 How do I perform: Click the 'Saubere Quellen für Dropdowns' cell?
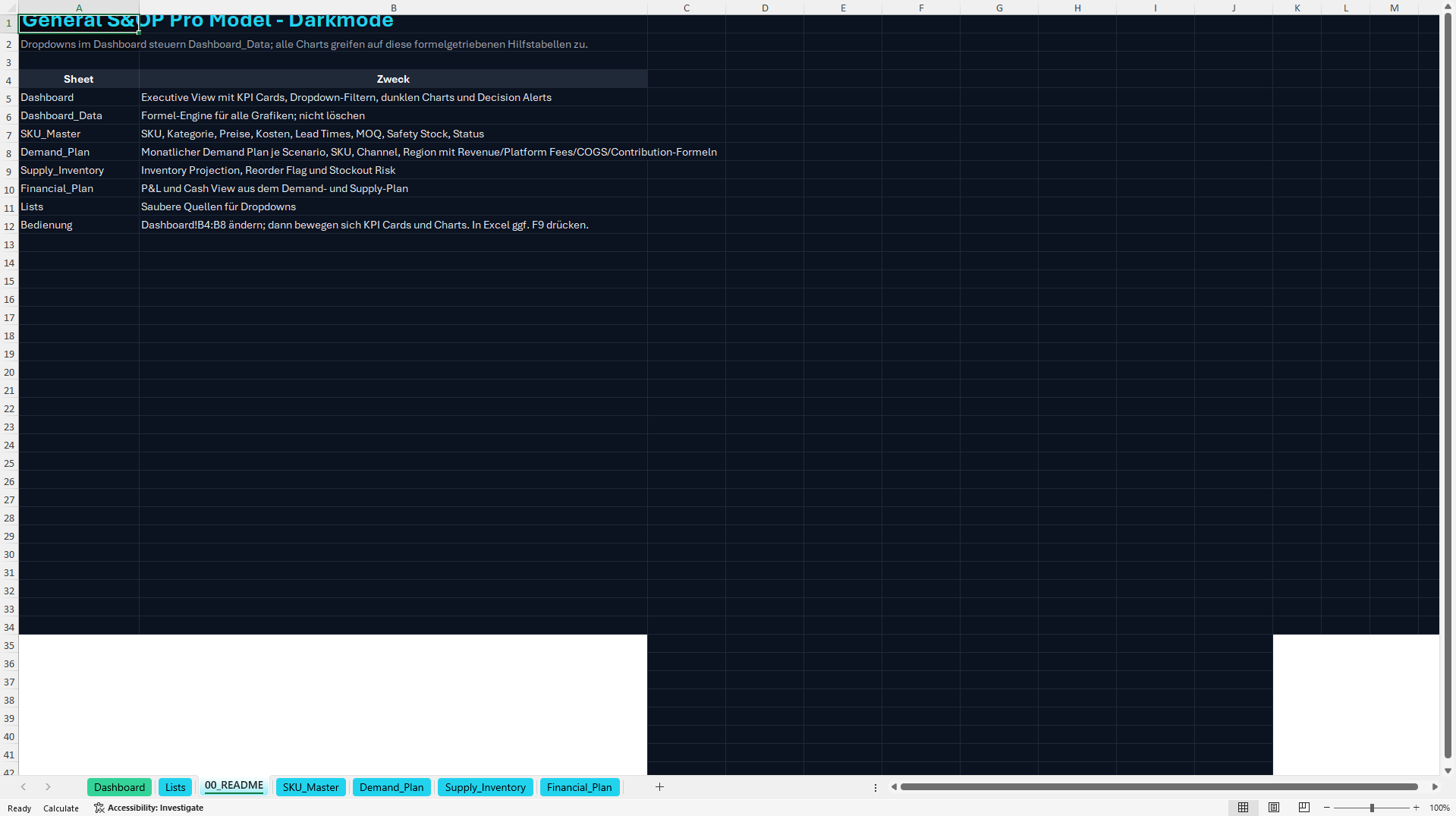pyautogui.click(x=393, y=206)
